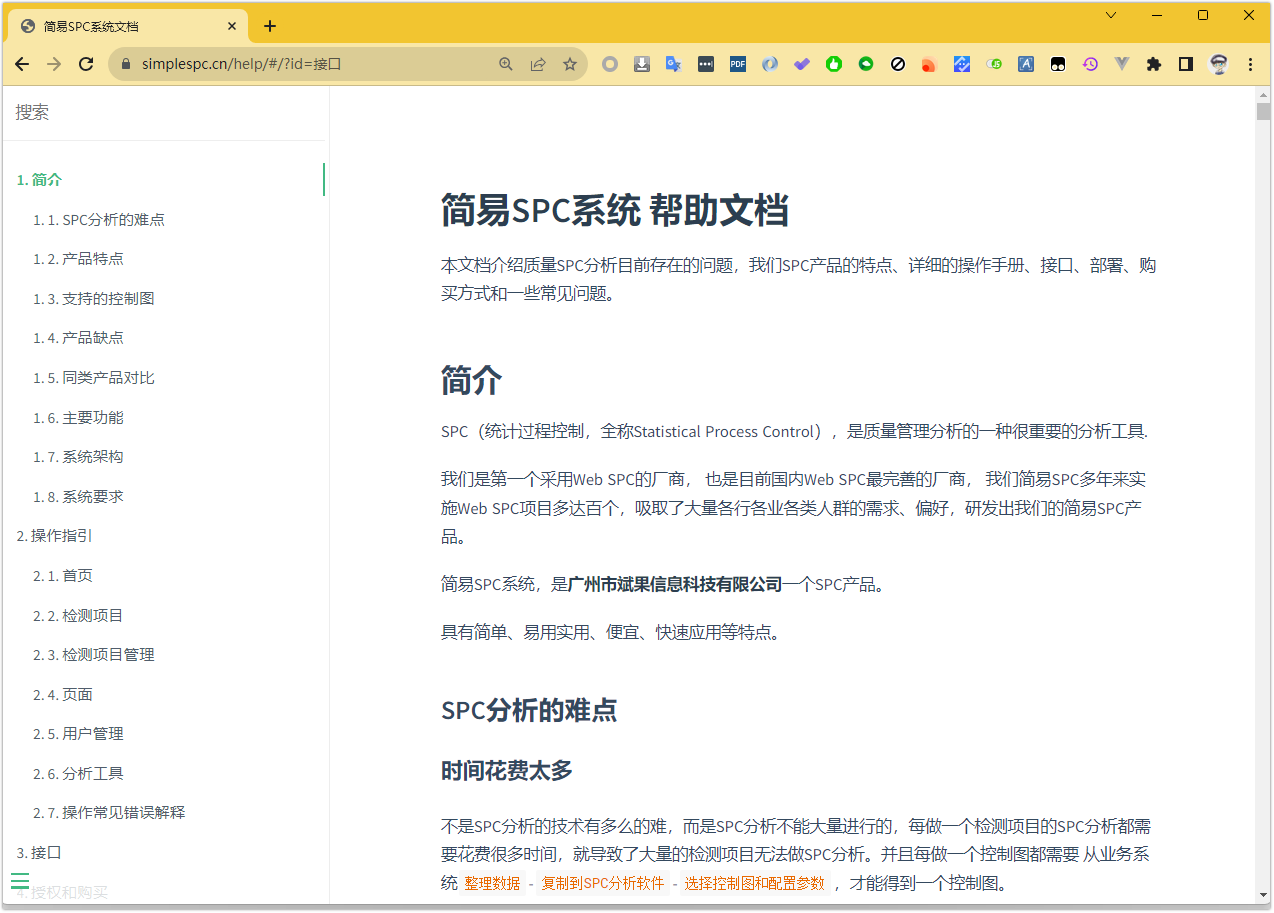Toggle sidebar with green hamburger icon
Screen dimensions: 1274x913
20,881
